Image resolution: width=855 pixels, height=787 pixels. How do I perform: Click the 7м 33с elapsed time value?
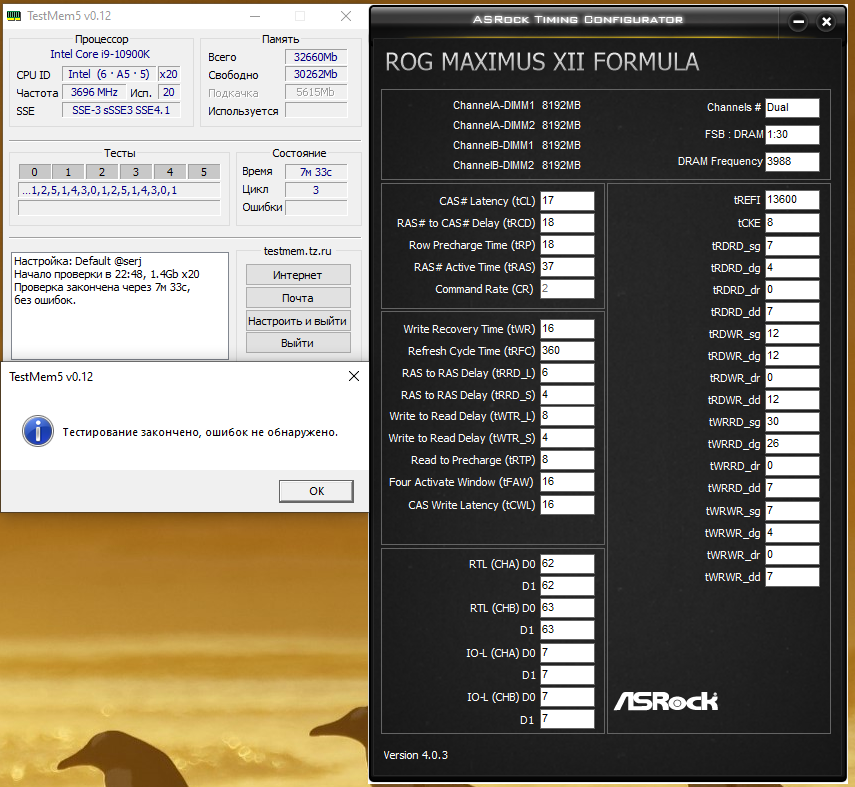coord(316,172)
